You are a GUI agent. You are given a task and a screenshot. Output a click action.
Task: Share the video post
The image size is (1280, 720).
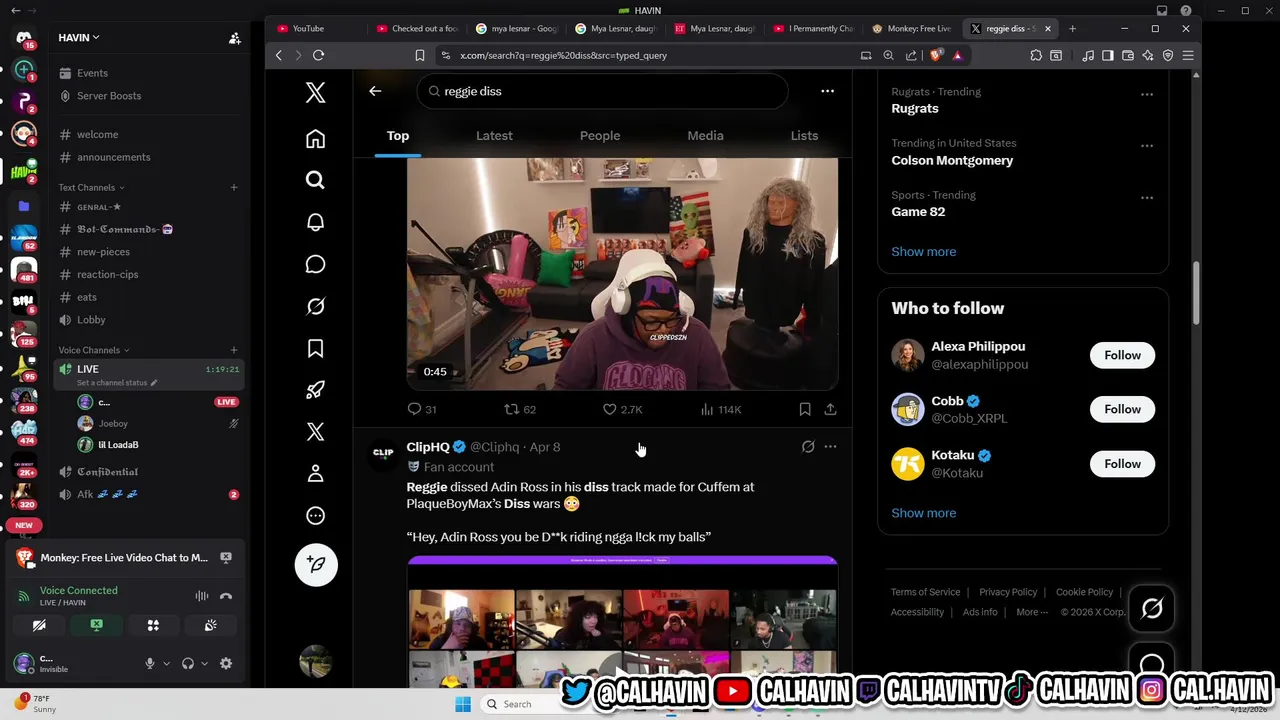point(830,409)
